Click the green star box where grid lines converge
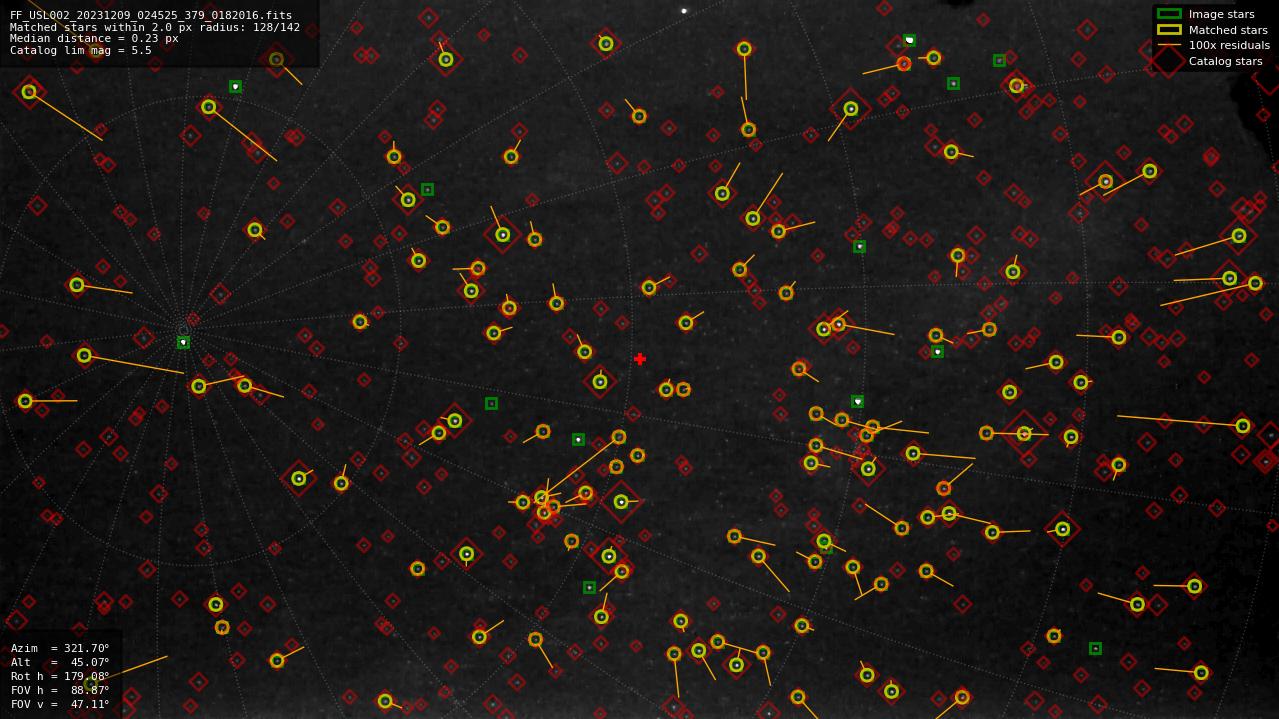 pos(183,342)
